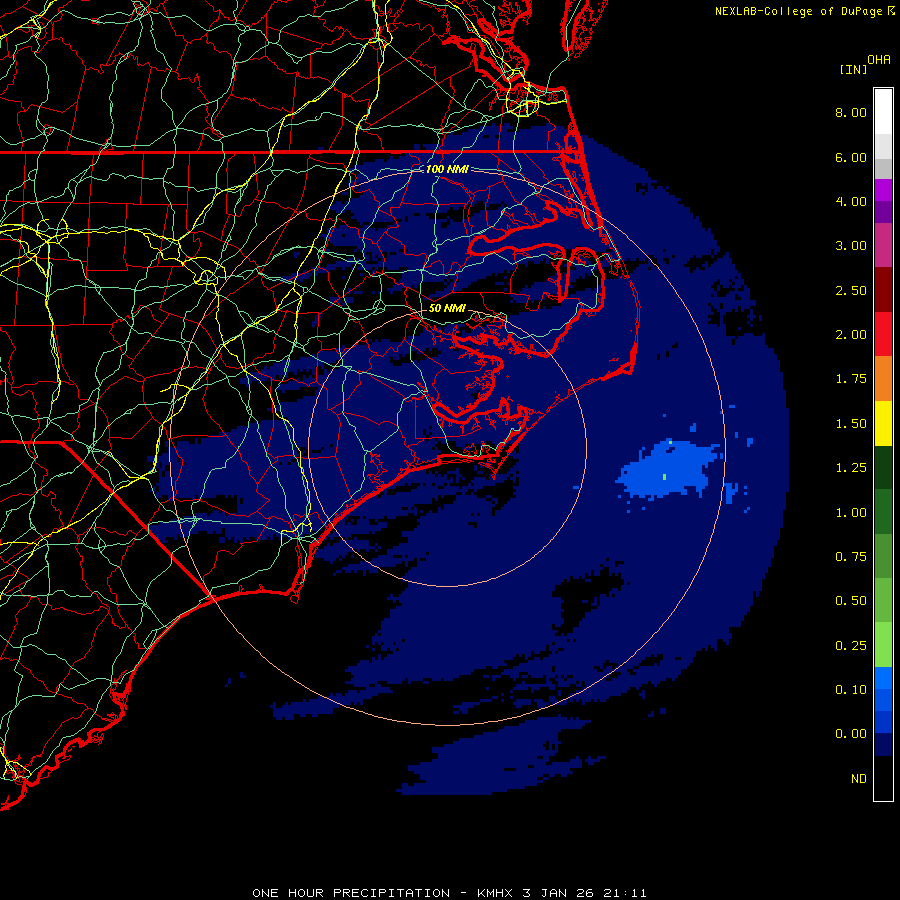Click the "1.00" legend value

click(x=851, y=513)
